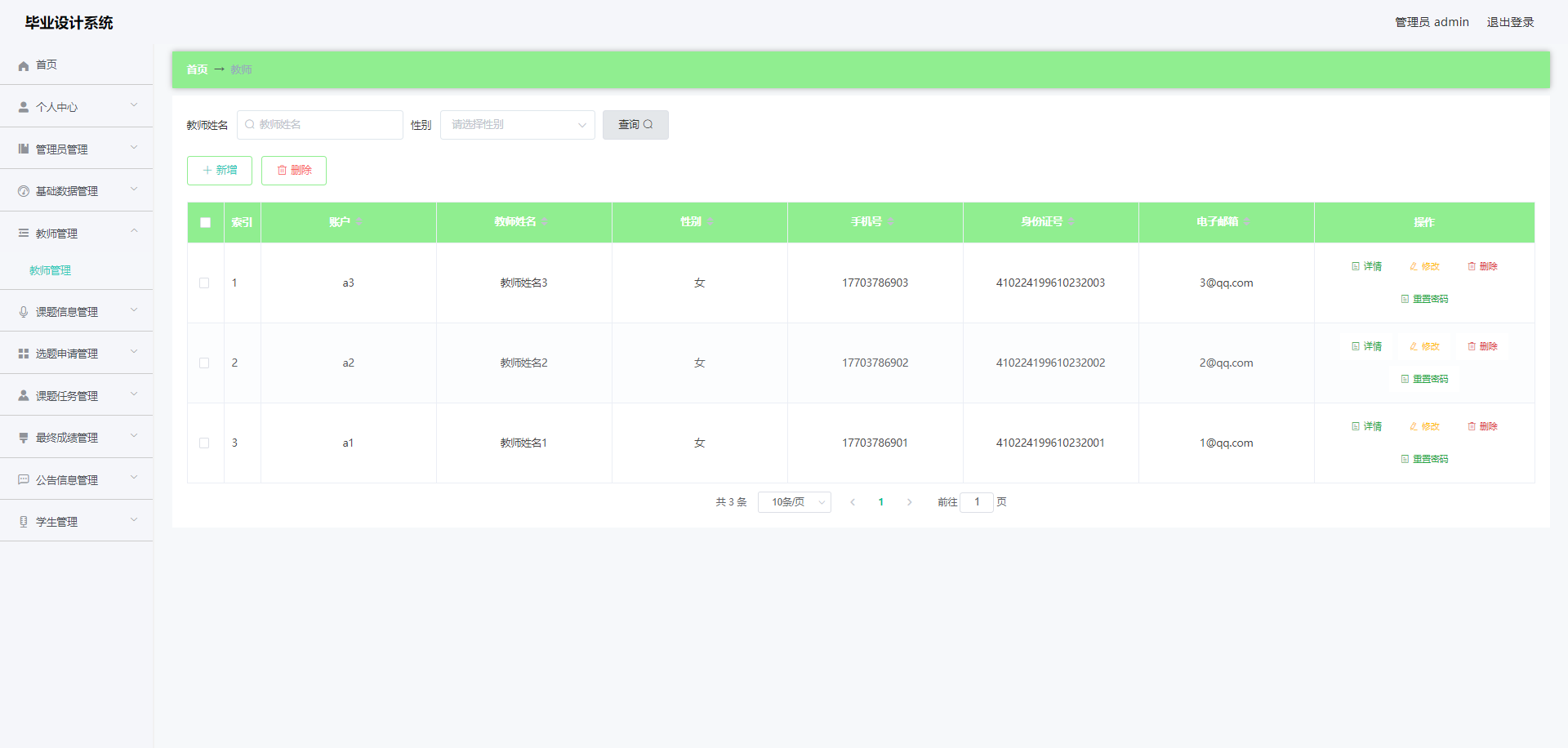Image resolution: width=1568 pixels, height=748 pixels.
Task: Click the sort arrows on 账户 column
Action: point(359,222)
